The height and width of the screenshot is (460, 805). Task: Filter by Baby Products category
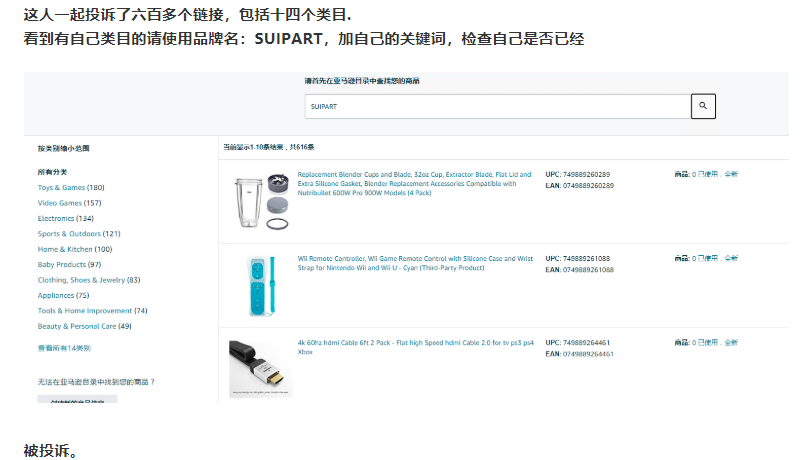tap(69, 264)
